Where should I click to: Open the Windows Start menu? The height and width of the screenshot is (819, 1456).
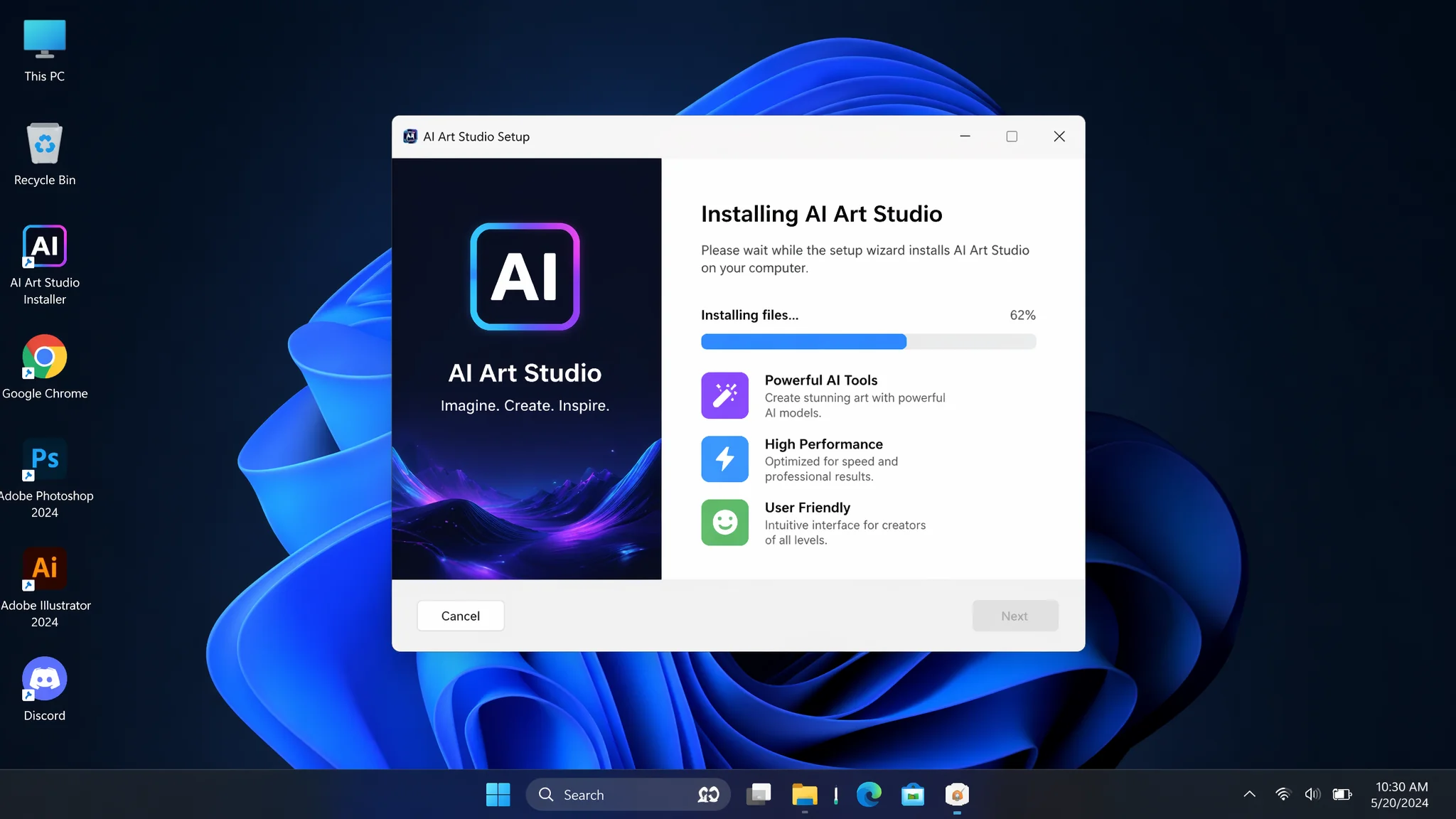pyautogui.click(x=498, y=794)
